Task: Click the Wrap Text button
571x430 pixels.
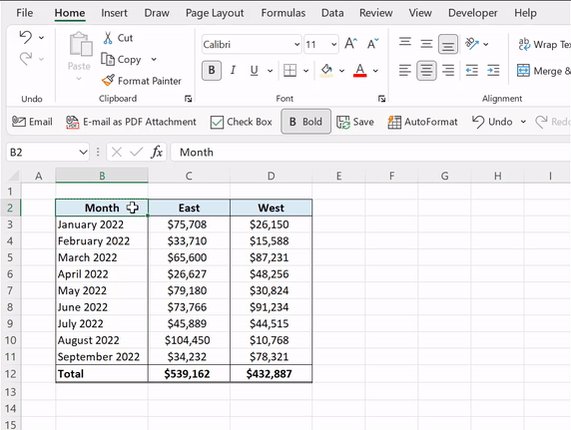Action: pyautogui.click(x=544, y=44)
